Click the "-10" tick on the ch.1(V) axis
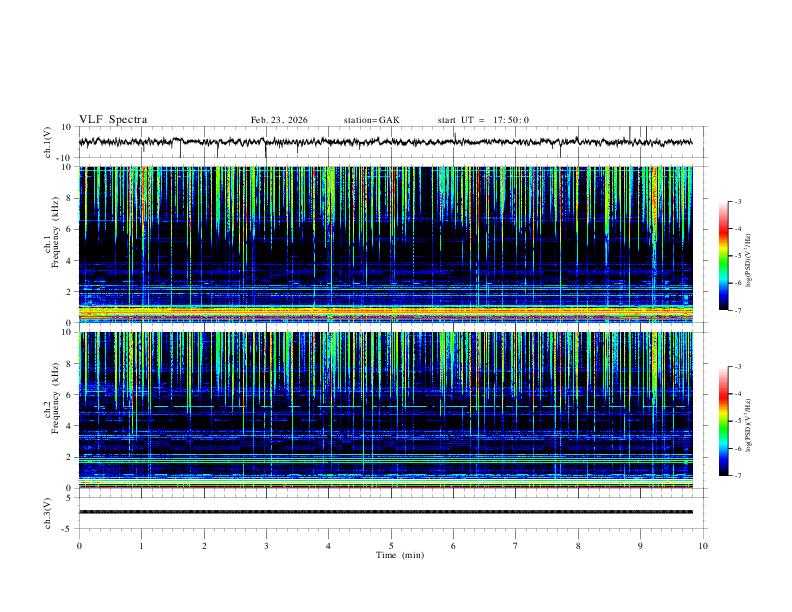 pos(64,158)
